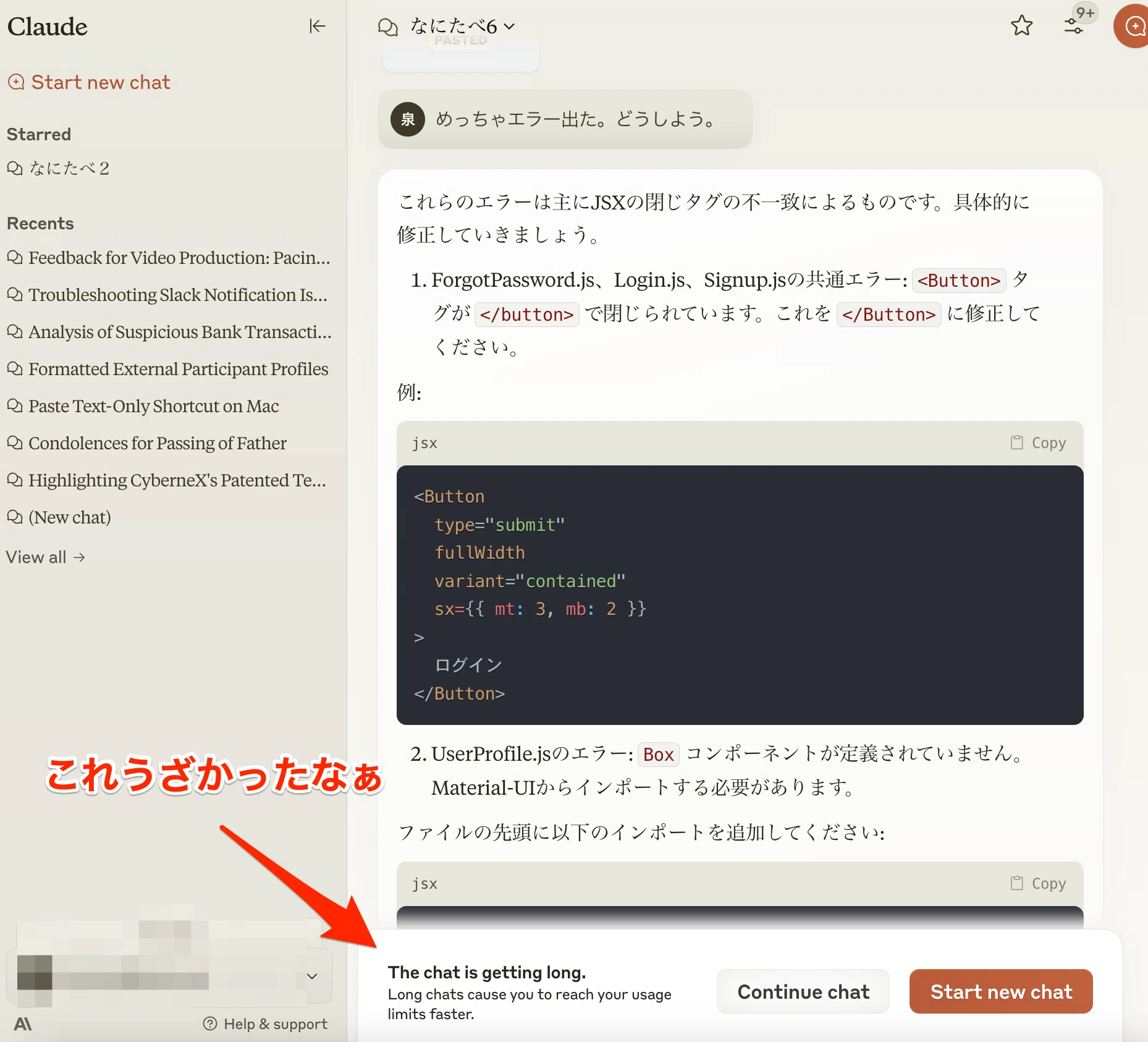Image resolution: width=1148 pixels, height=1042 pixels.
Task: Expand the account menu chevron in sidebar
Action: pos(312,976)
